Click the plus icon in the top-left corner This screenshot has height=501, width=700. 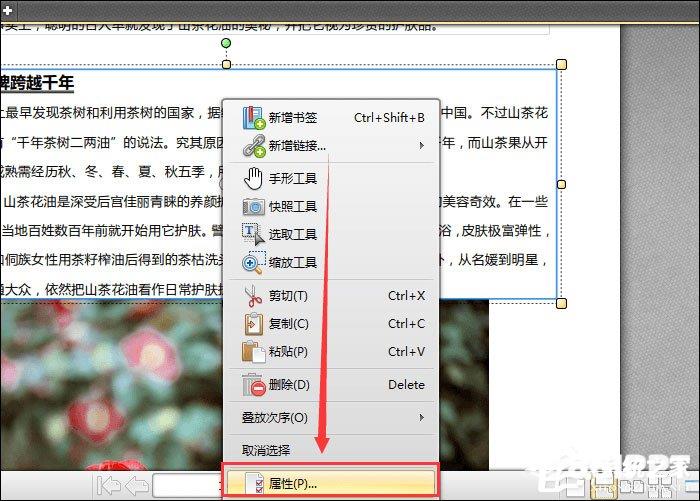pos(8,11)
